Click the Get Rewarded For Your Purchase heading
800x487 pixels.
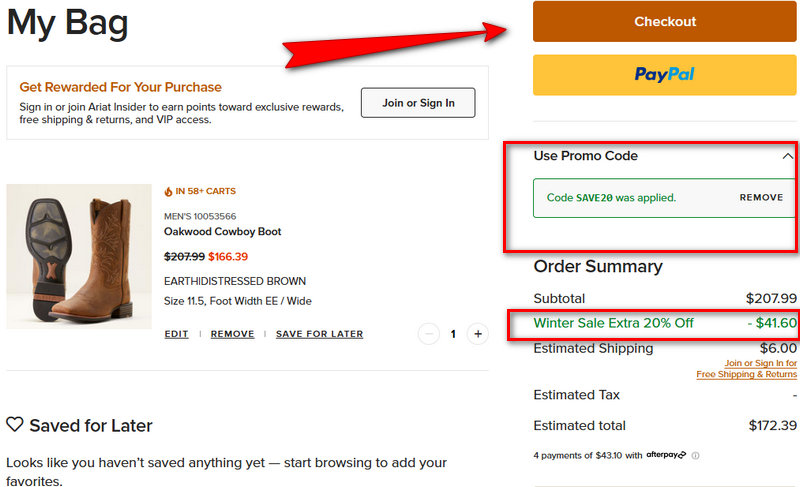point(121,87)
